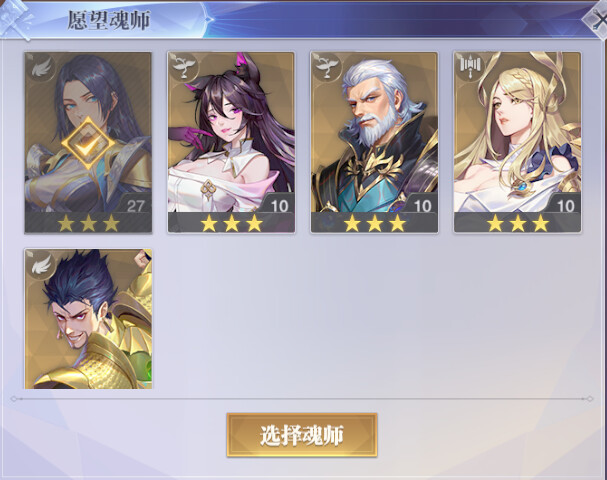Viewport: 607px width, 480px height.
Task: Click the three-star rating under the bearded man
Action: pos(374,223)
